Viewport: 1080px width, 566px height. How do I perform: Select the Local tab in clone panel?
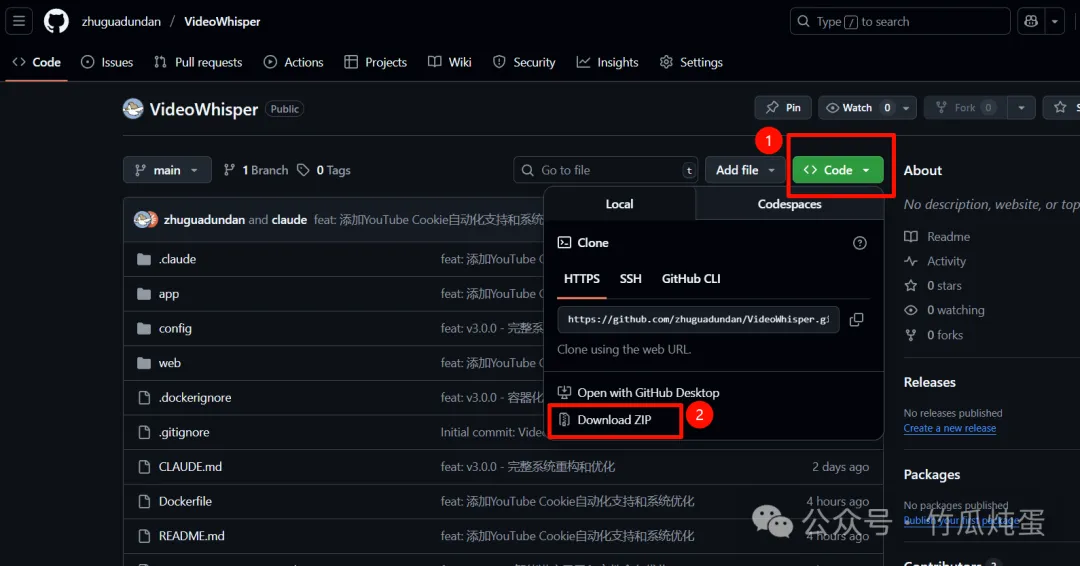pos(619,204)
